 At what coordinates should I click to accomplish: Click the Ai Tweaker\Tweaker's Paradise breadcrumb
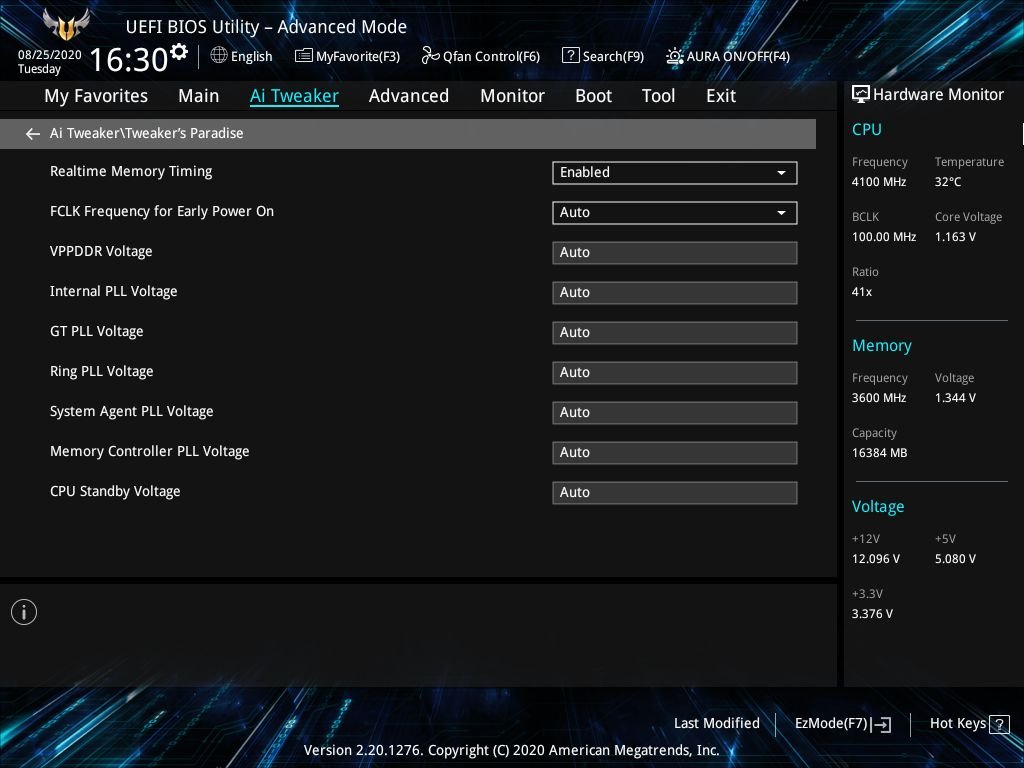tap(147, 133)
